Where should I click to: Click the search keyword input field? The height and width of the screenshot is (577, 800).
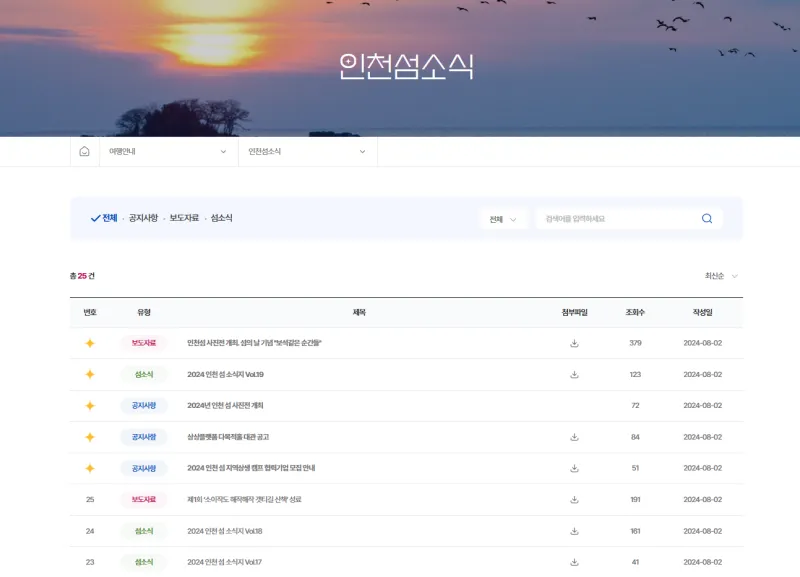pyautogui.click(x=615, y=219)
